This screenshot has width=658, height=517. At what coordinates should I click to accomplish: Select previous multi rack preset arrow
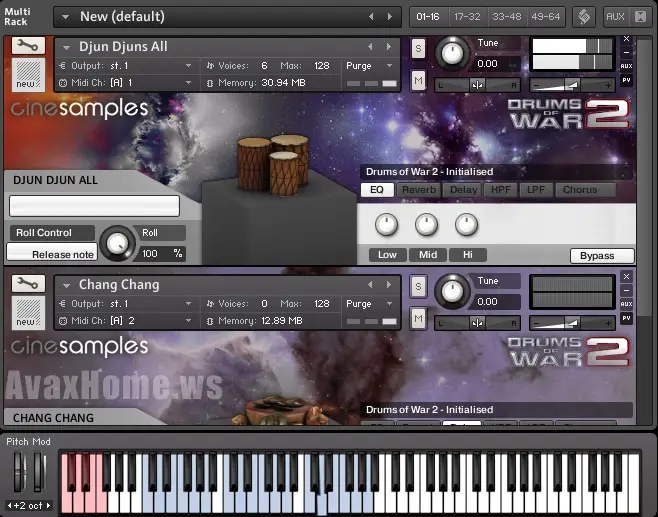click(x=371, y=16)
